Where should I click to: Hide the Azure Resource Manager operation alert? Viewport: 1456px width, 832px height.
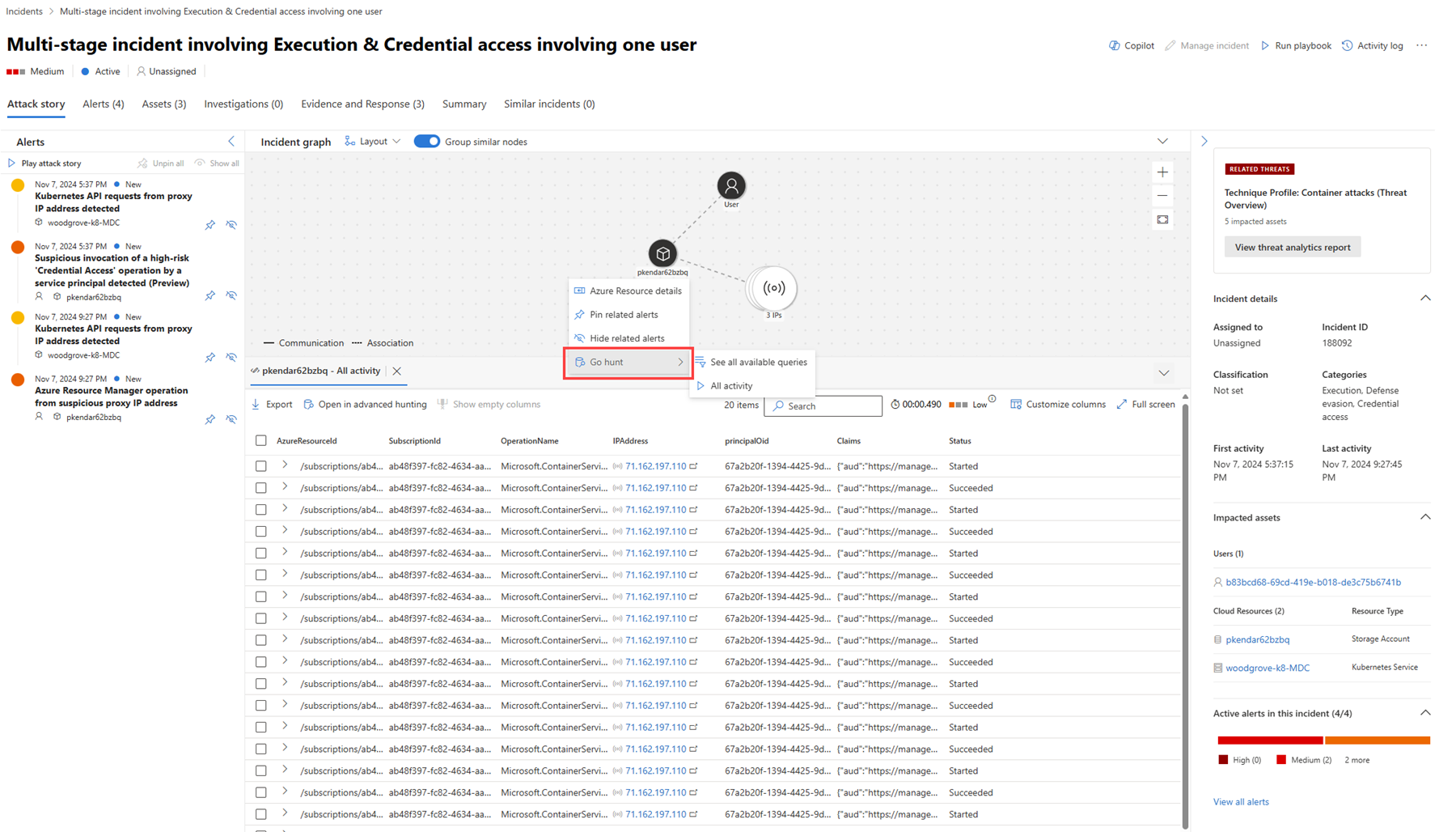232,419
